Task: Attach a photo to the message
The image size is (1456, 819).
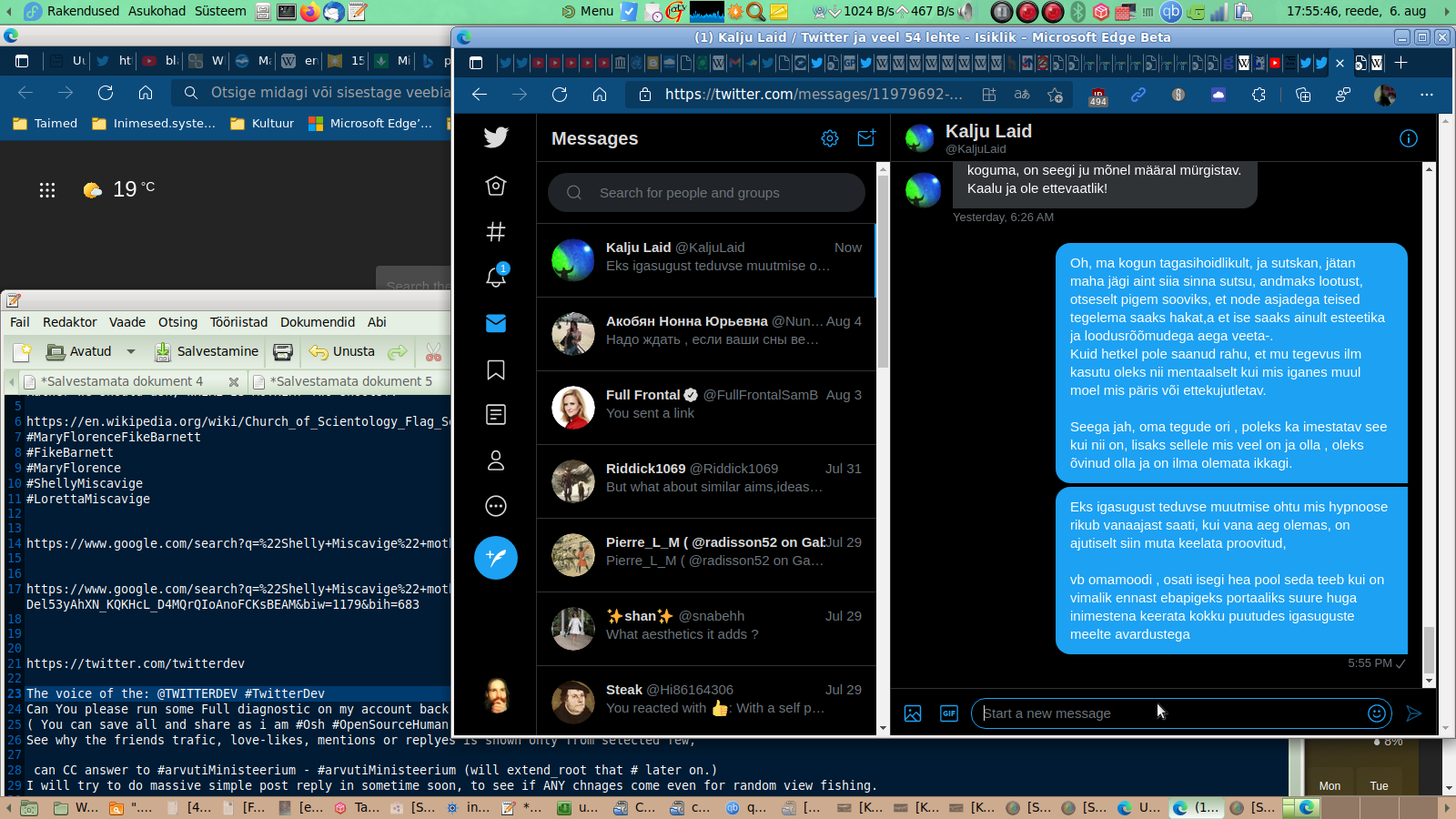Action: pyautogui.click(x=913, y=713)
